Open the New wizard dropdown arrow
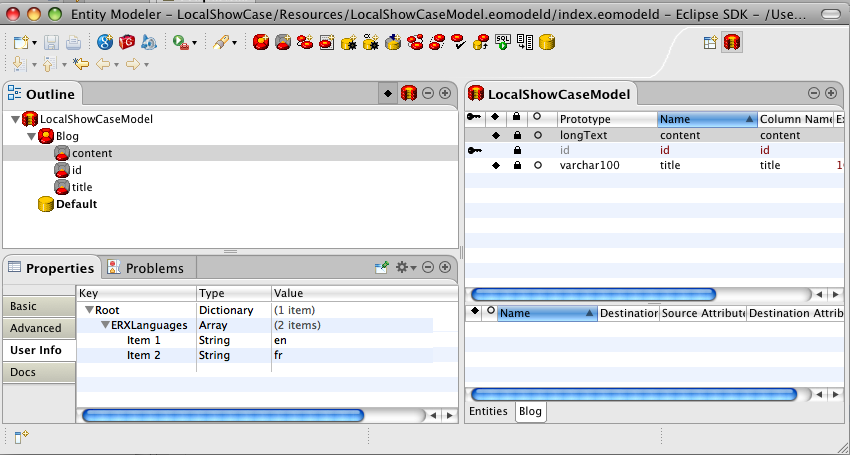This screenshot has width=850, height=455. click(35, 43)
